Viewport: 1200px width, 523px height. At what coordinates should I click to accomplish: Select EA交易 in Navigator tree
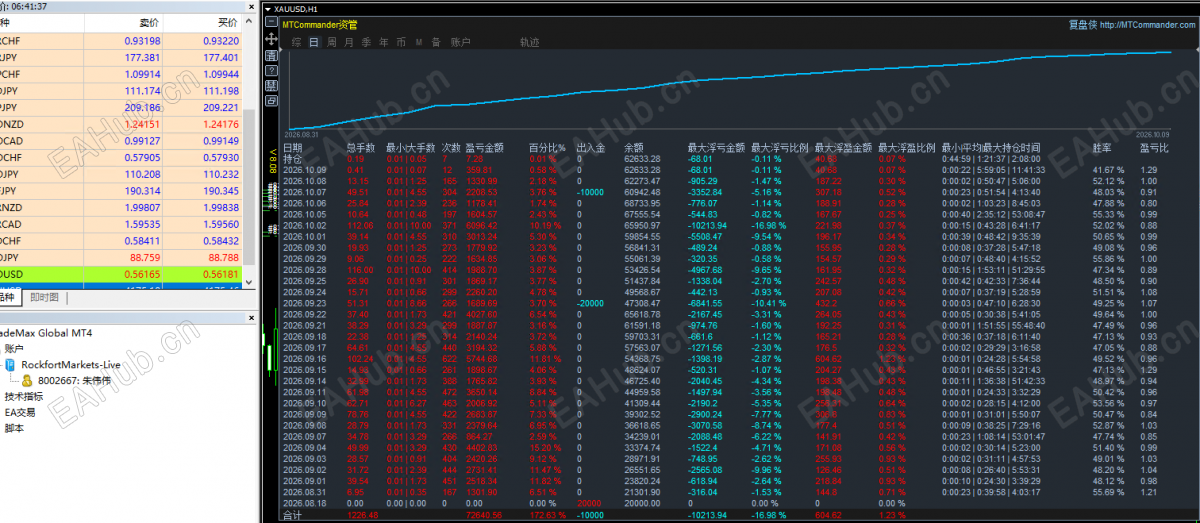click(x=20, y=412)
